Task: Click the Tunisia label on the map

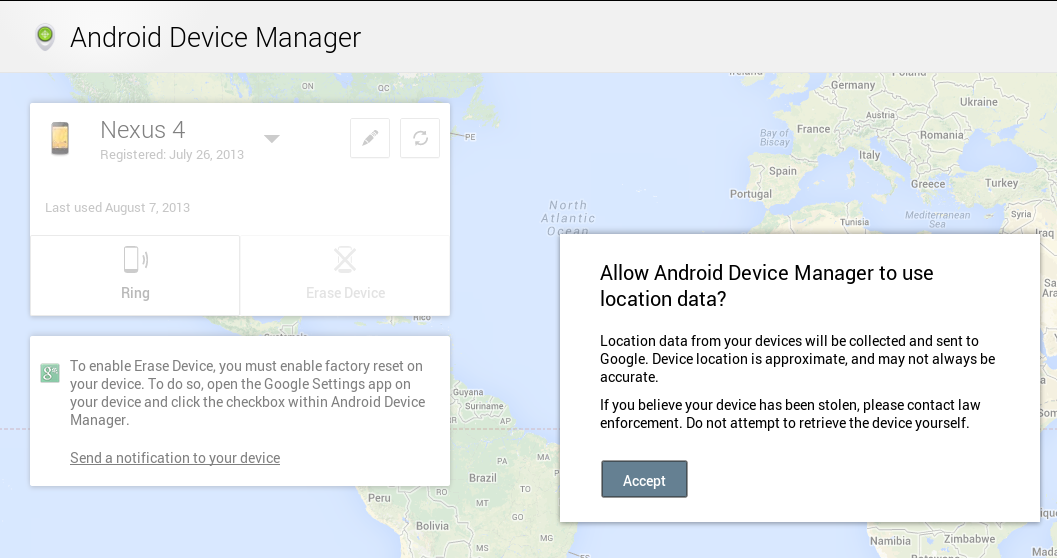Action: [x=854, y=222]
